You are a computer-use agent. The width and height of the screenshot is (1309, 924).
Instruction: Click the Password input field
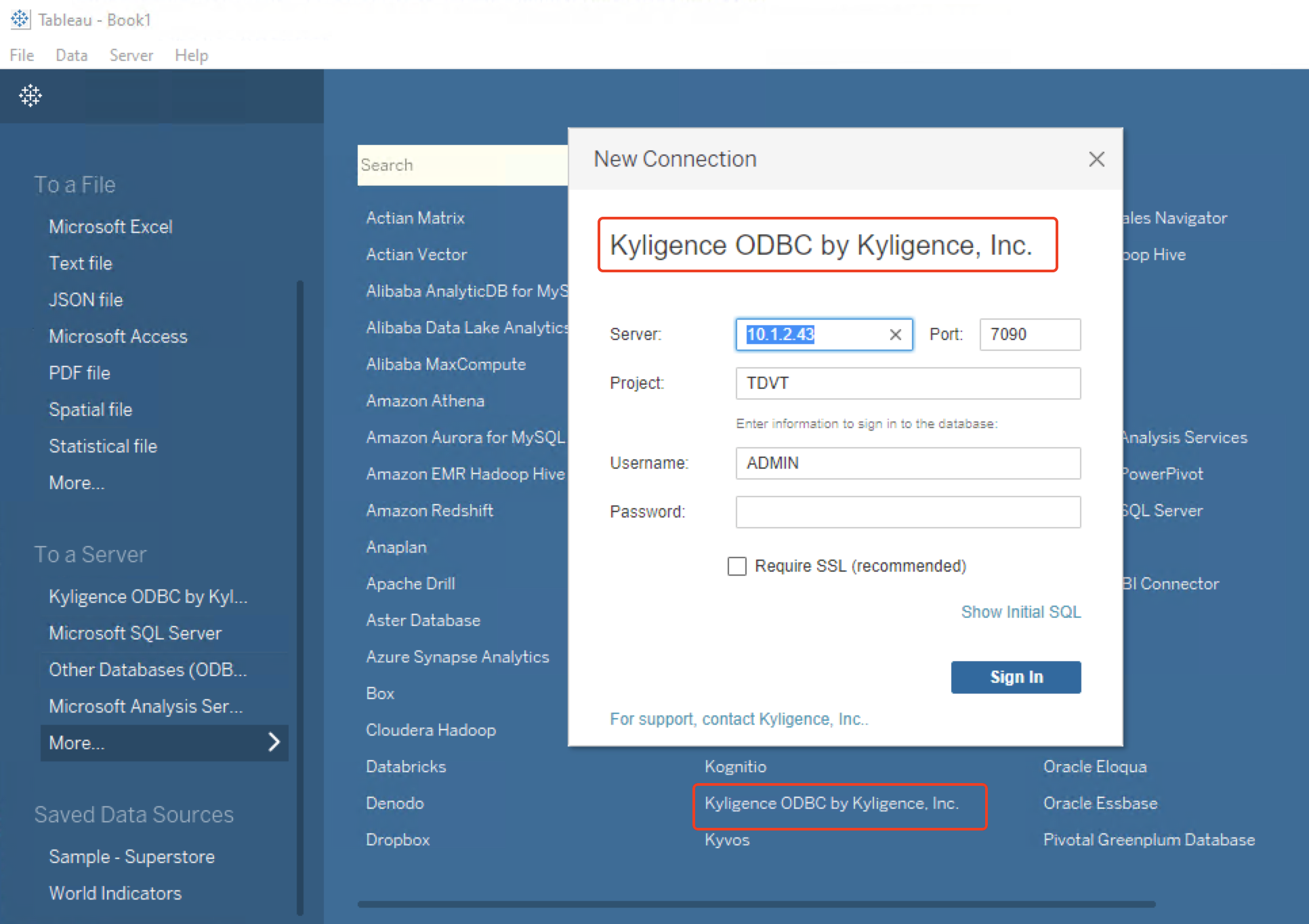[907, 512]
